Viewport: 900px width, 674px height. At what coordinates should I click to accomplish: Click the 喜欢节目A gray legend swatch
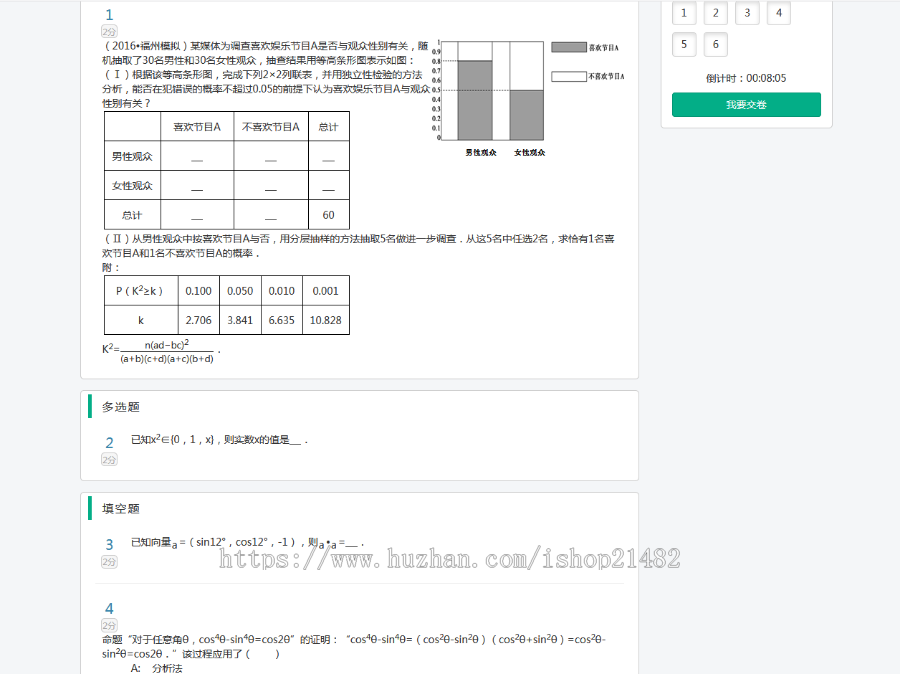click(569, 47)
